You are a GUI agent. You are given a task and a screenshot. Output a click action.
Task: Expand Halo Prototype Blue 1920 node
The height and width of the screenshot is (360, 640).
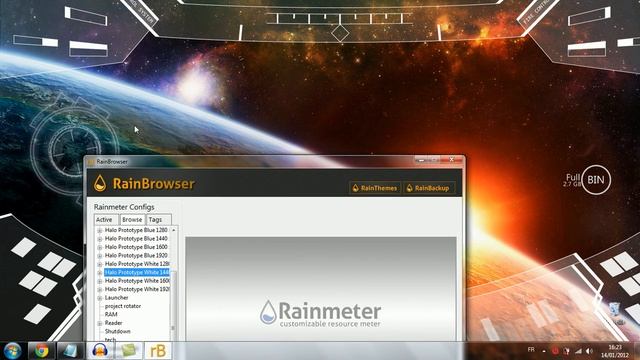tap(100, 256)
